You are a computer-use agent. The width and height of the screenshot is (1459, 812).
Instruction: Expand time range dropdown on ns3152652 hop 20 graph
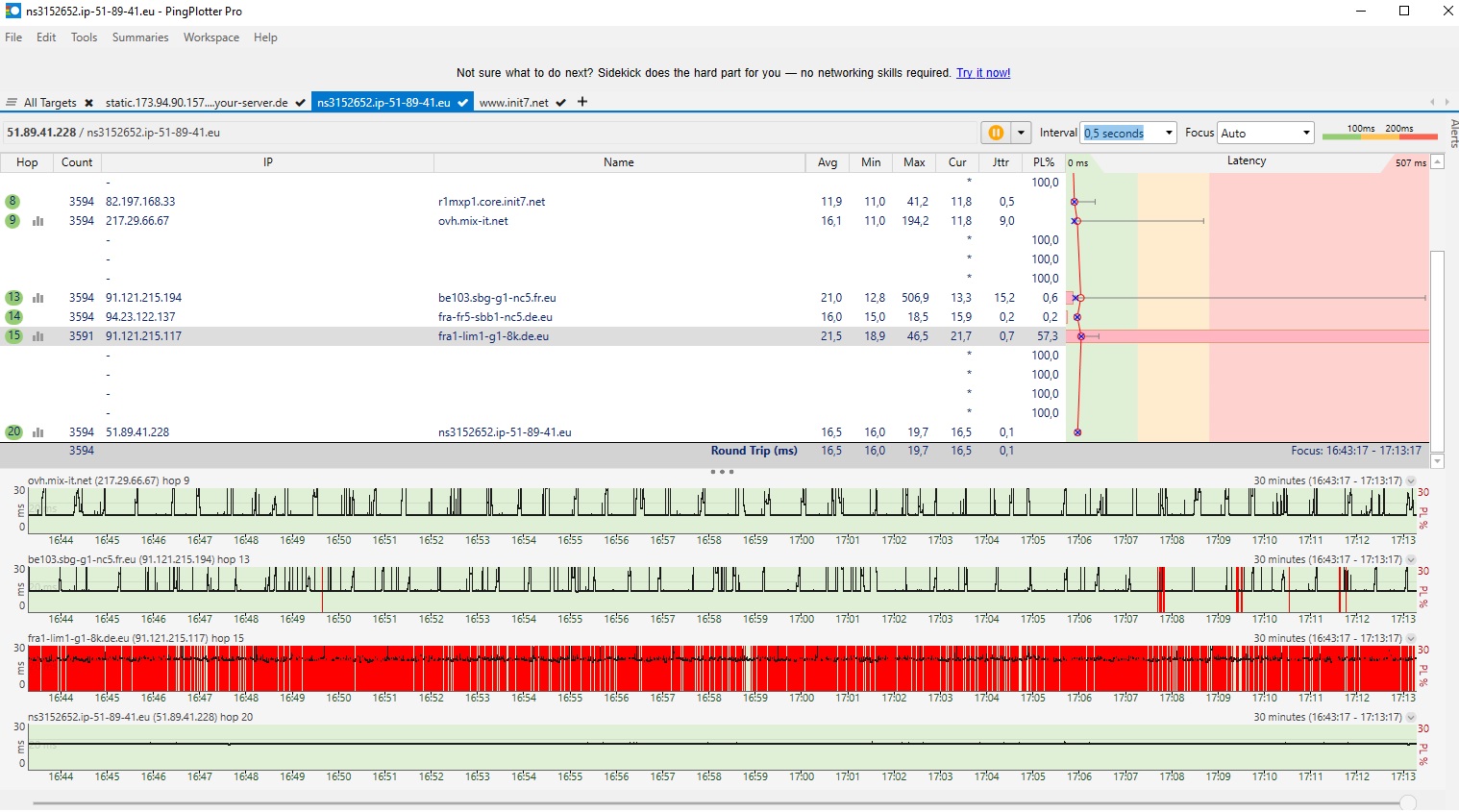[1411, 717]
